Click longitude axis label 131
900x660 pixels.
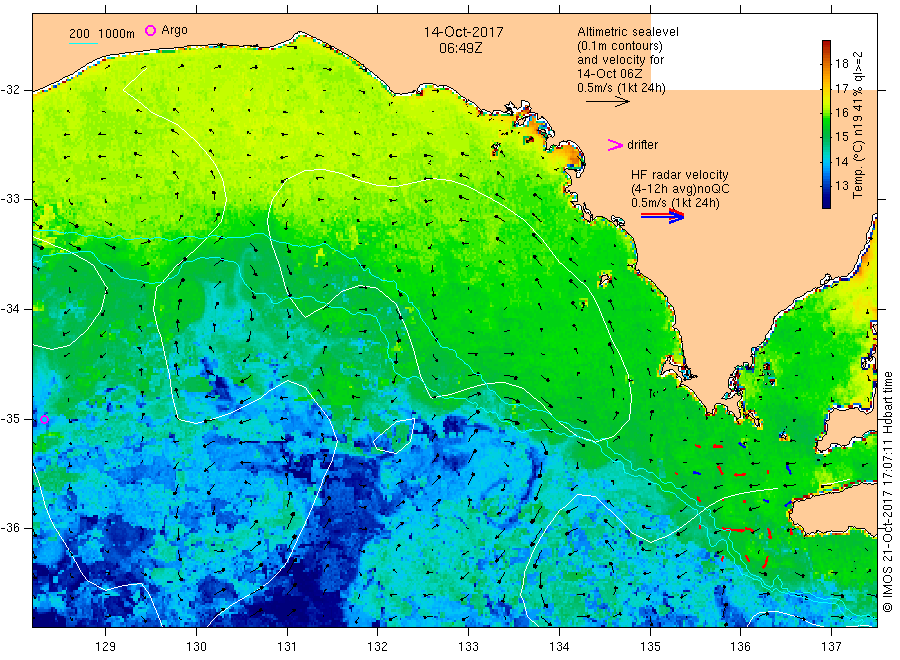(x=287, y=646)
